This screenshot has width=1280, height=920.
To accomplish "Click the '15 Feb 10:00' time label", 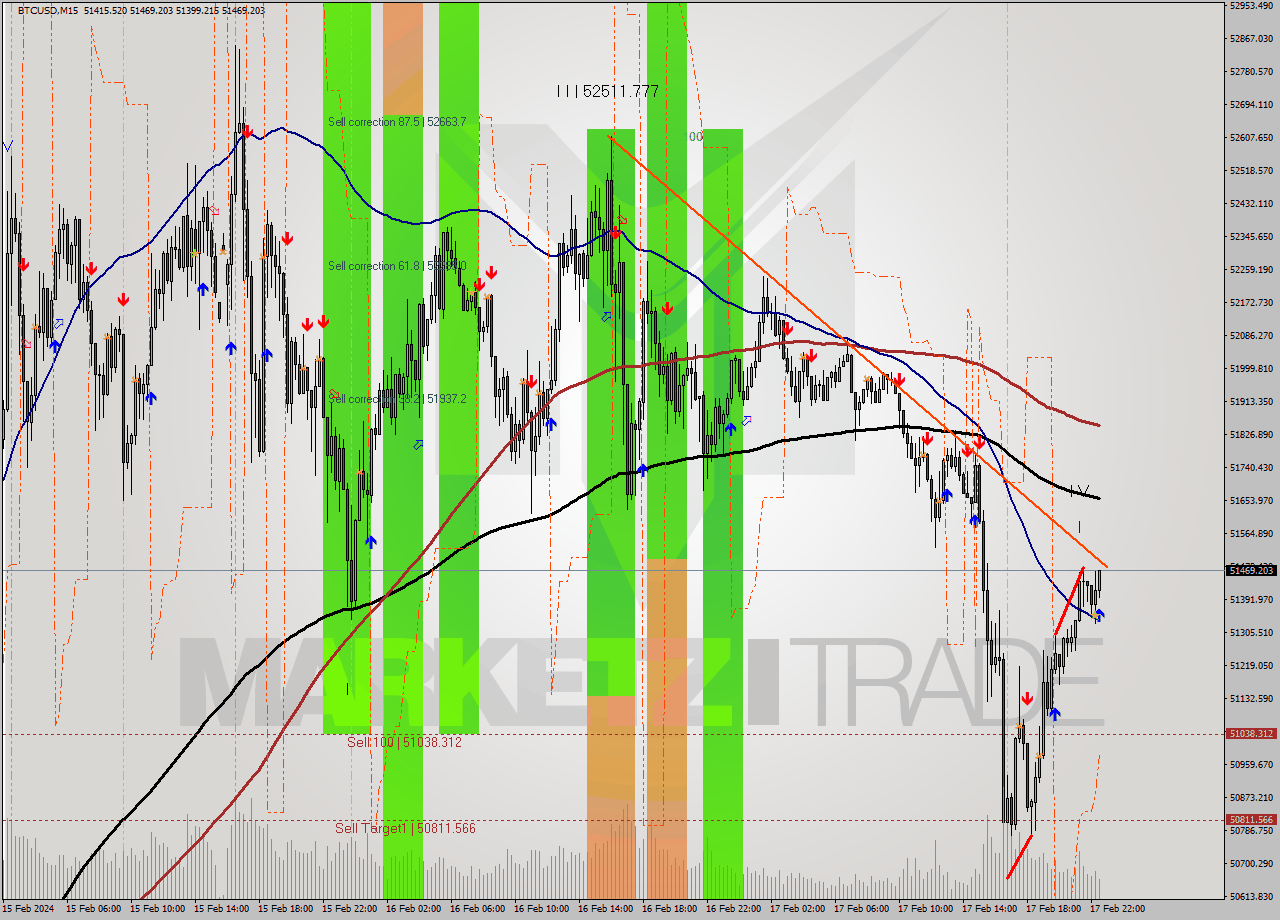I will point(157,910).
